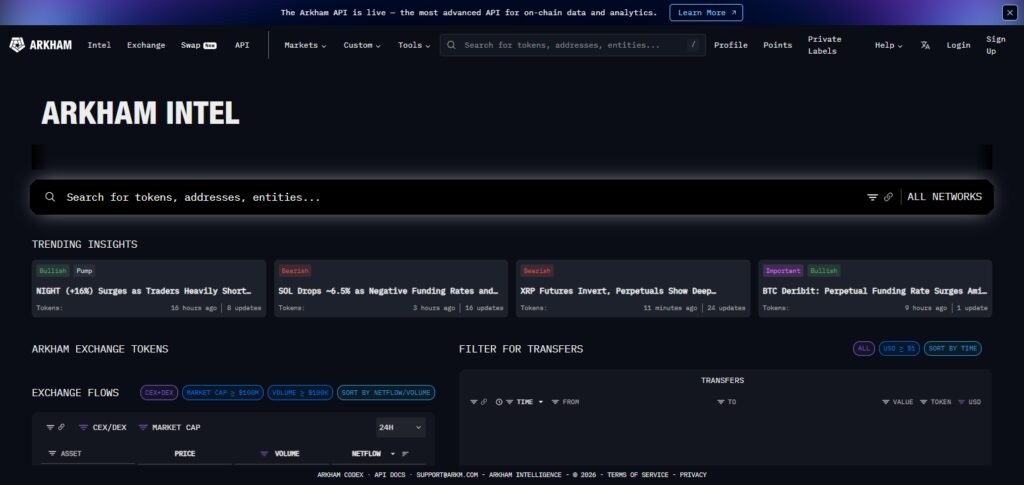This screenshot has width=1024, height=485.
Task: Toggle the VOLUME ≥ $100K chip
Action: tap(300, 393)
